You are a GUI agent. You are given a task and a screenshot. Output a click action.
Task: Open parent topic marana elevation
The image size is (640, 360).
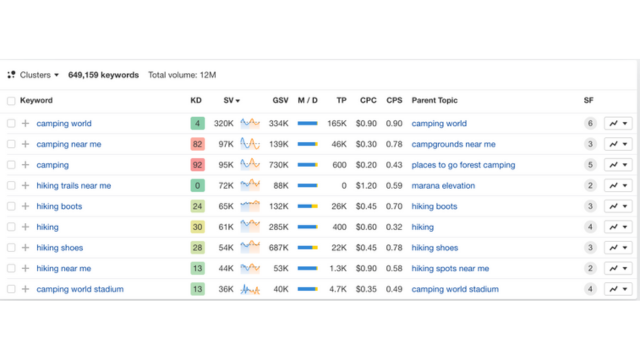pos(443,186)
